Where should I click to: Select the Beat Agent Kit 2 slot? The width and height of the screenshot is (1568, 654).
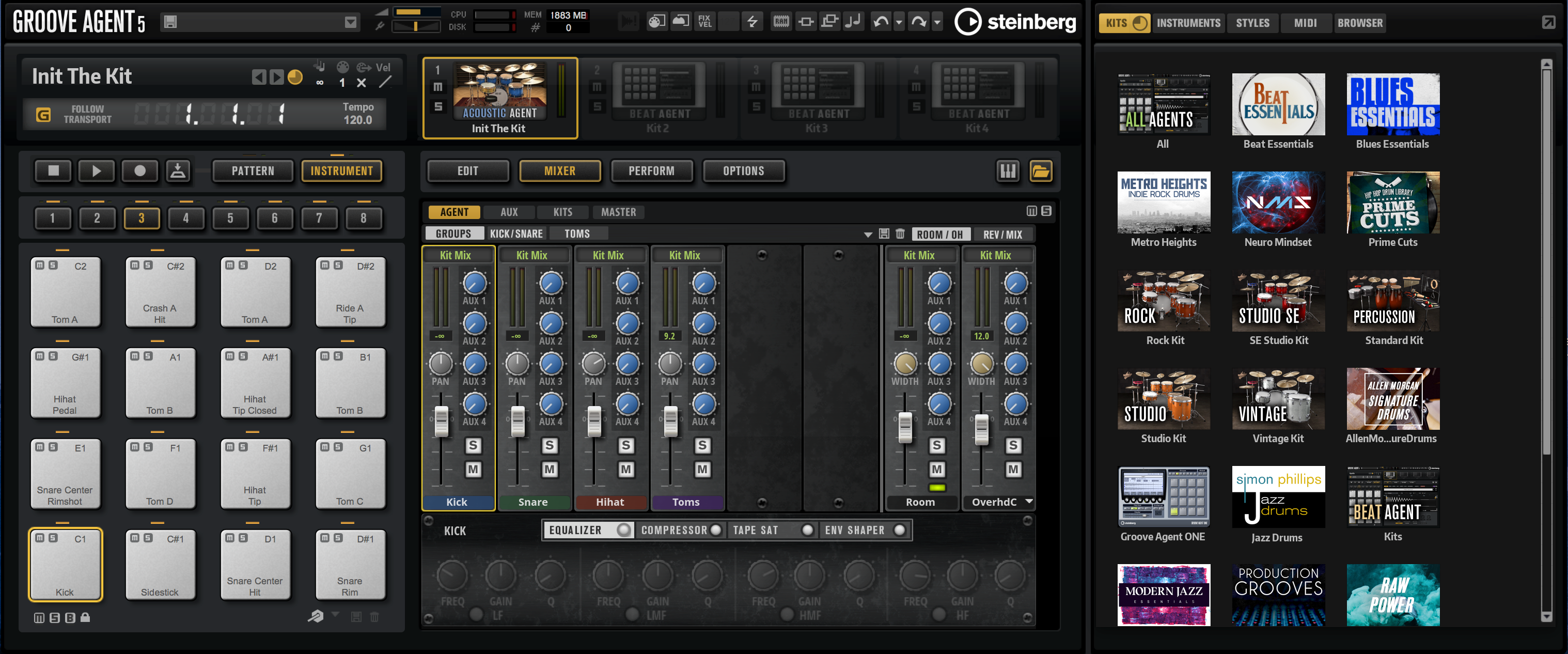pyautogui.click(x=658, y=98)
